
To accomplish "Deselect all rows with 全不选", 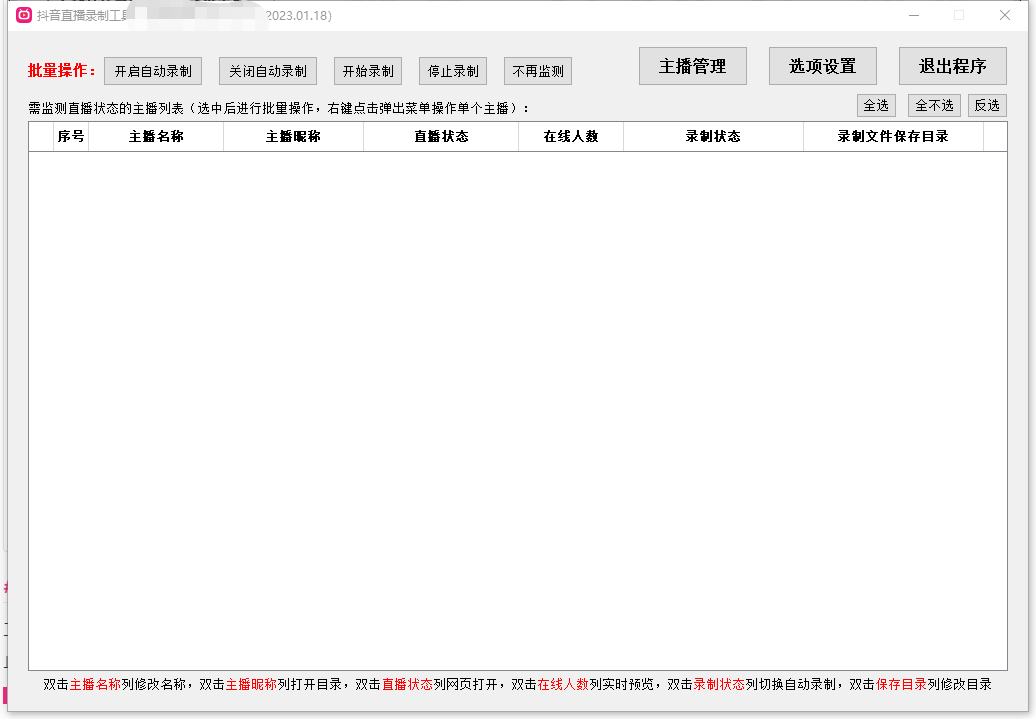I will pos(934,105).
